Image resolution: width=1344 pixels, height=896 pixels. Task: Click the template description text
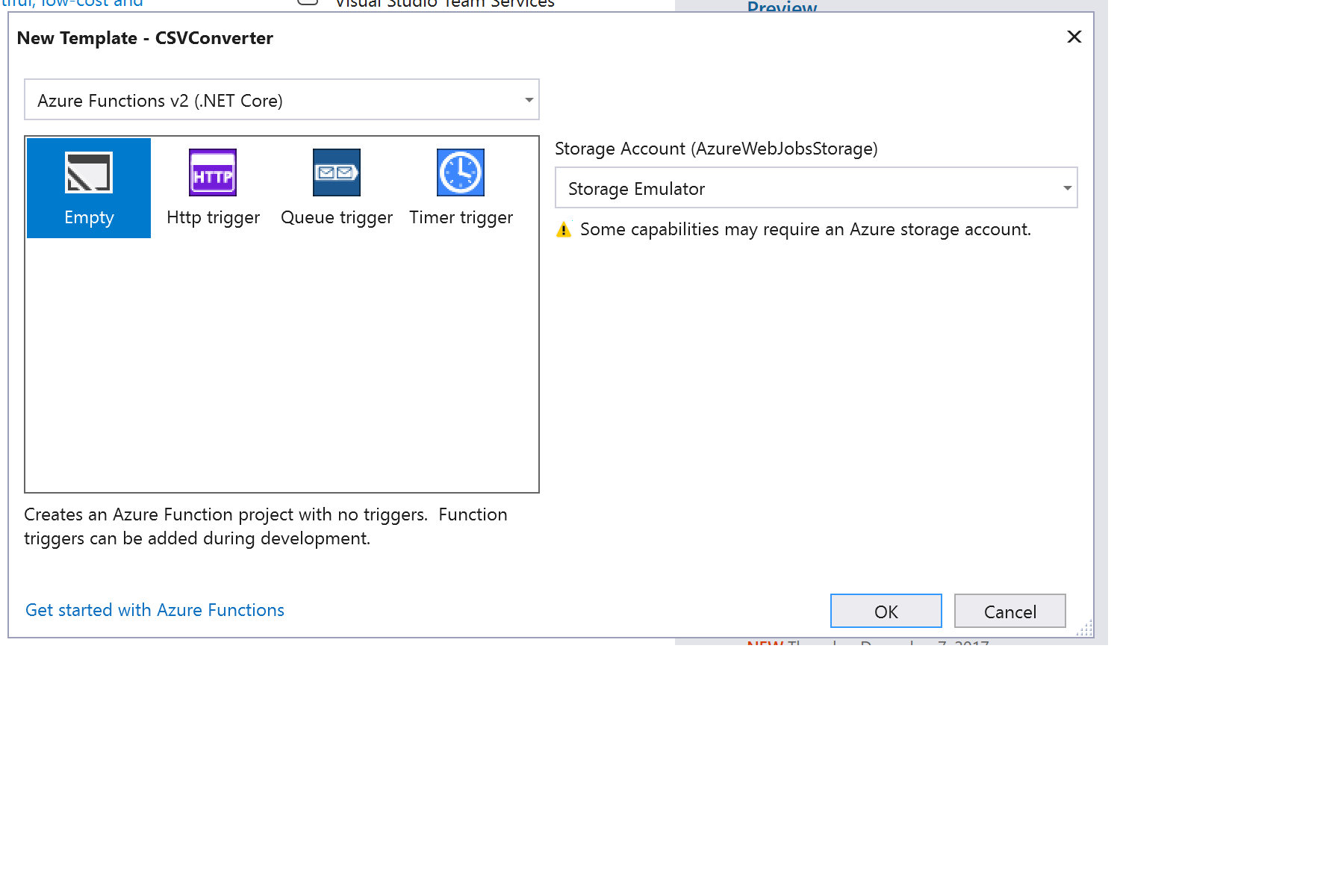click(266, 526)
